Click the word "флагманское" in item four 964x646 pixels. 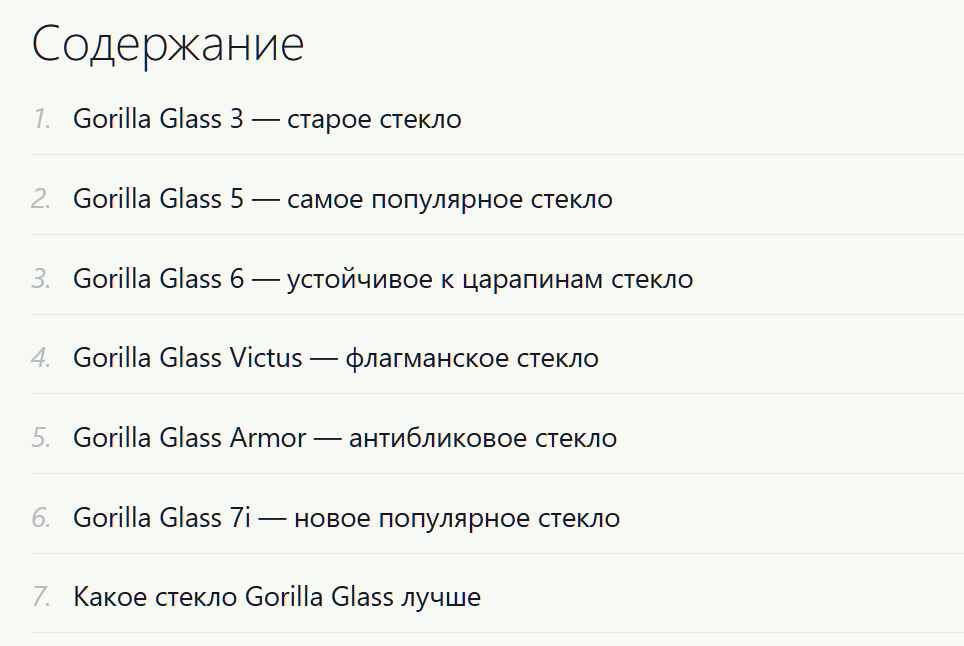427,360
